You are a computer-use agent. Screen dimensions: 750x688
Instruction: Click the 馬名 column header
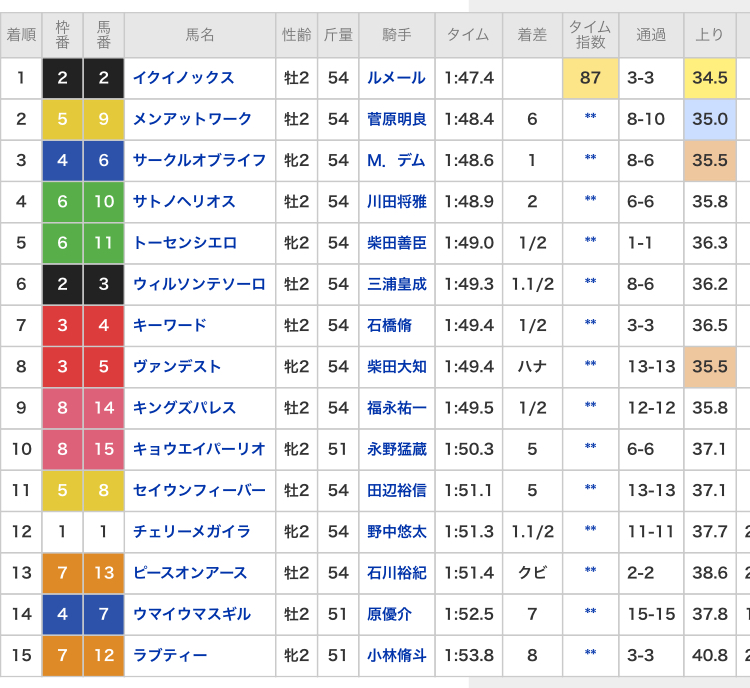[x=200, y=35]
